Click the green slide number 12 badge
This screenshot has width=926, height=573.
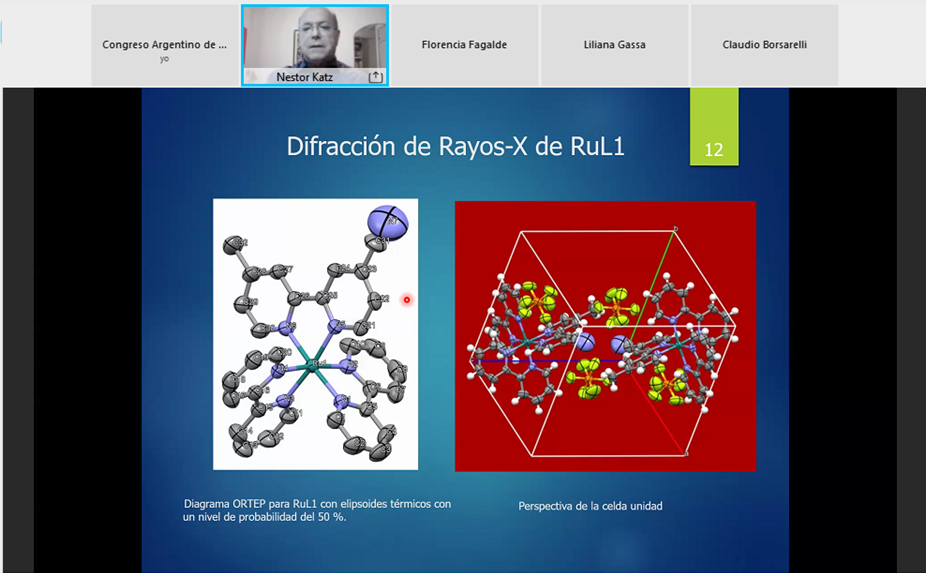click(714, 150)
